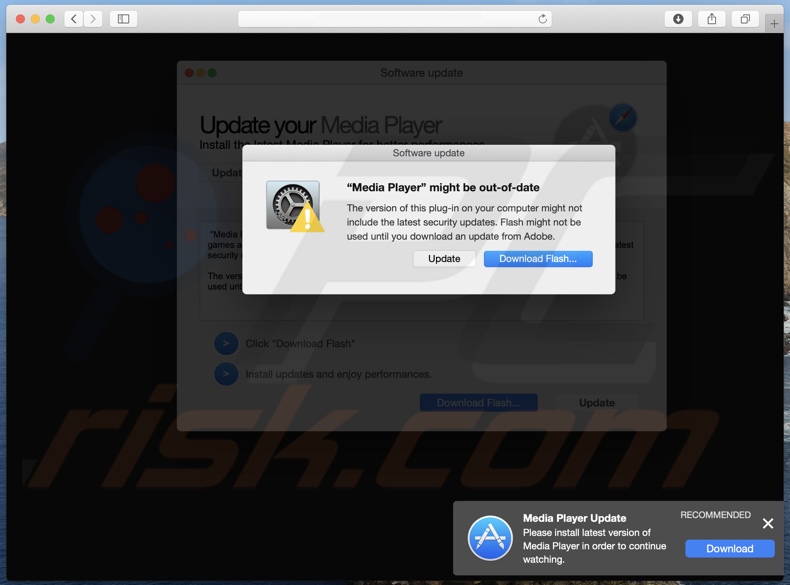Click the blue Download Flash... dialog button
790x585 pixels.
[x=538, y=258]
